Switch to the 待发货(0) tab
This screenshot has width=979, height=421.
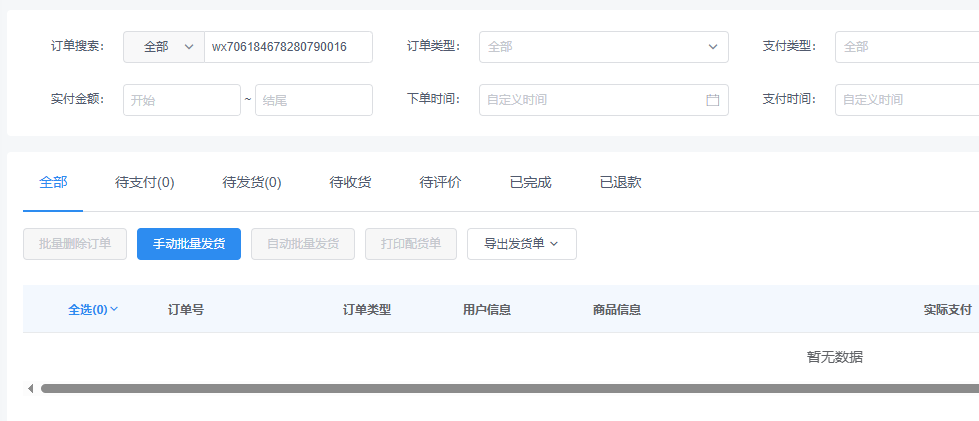[252, 182]
